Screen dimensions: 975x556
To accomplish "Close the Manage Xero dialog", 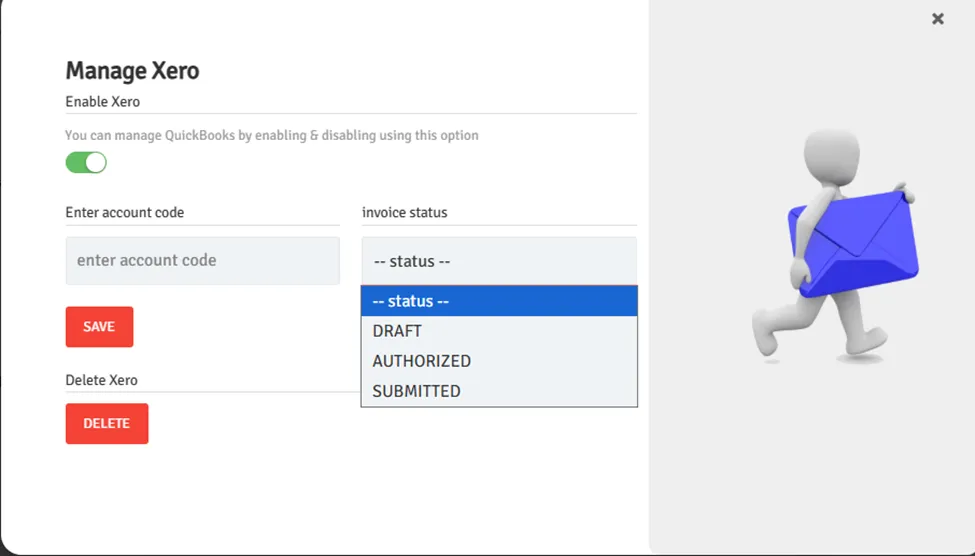I will point(938,19).
